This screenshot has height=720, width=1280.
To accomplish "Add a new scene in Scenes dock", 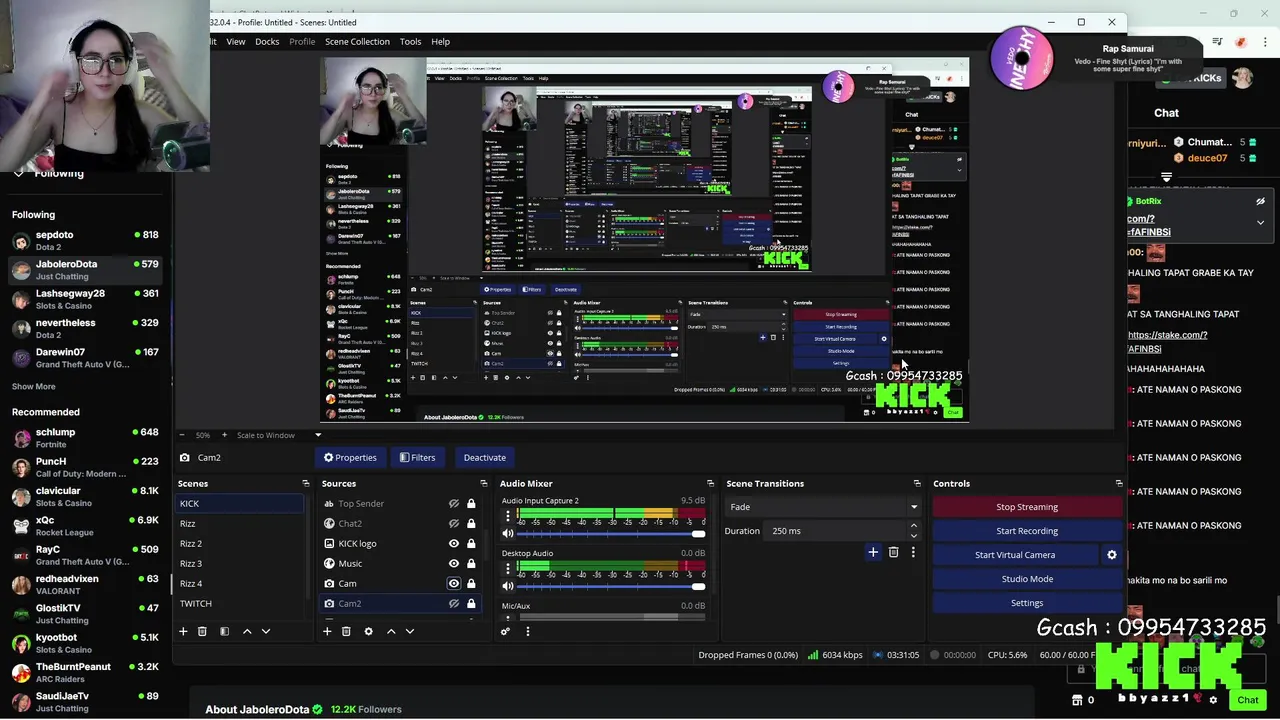I will pyautogui.click(x=183, y=631).
